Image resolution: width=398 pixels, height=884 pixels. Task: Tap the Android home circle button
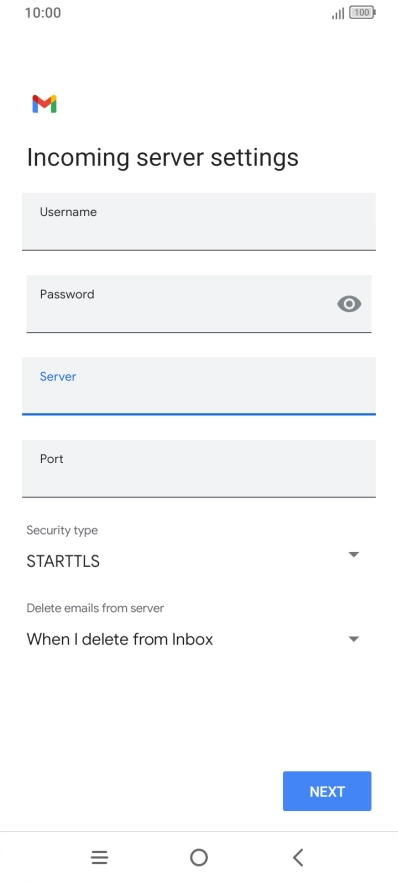pyautogui.click(x=198, y=858)
